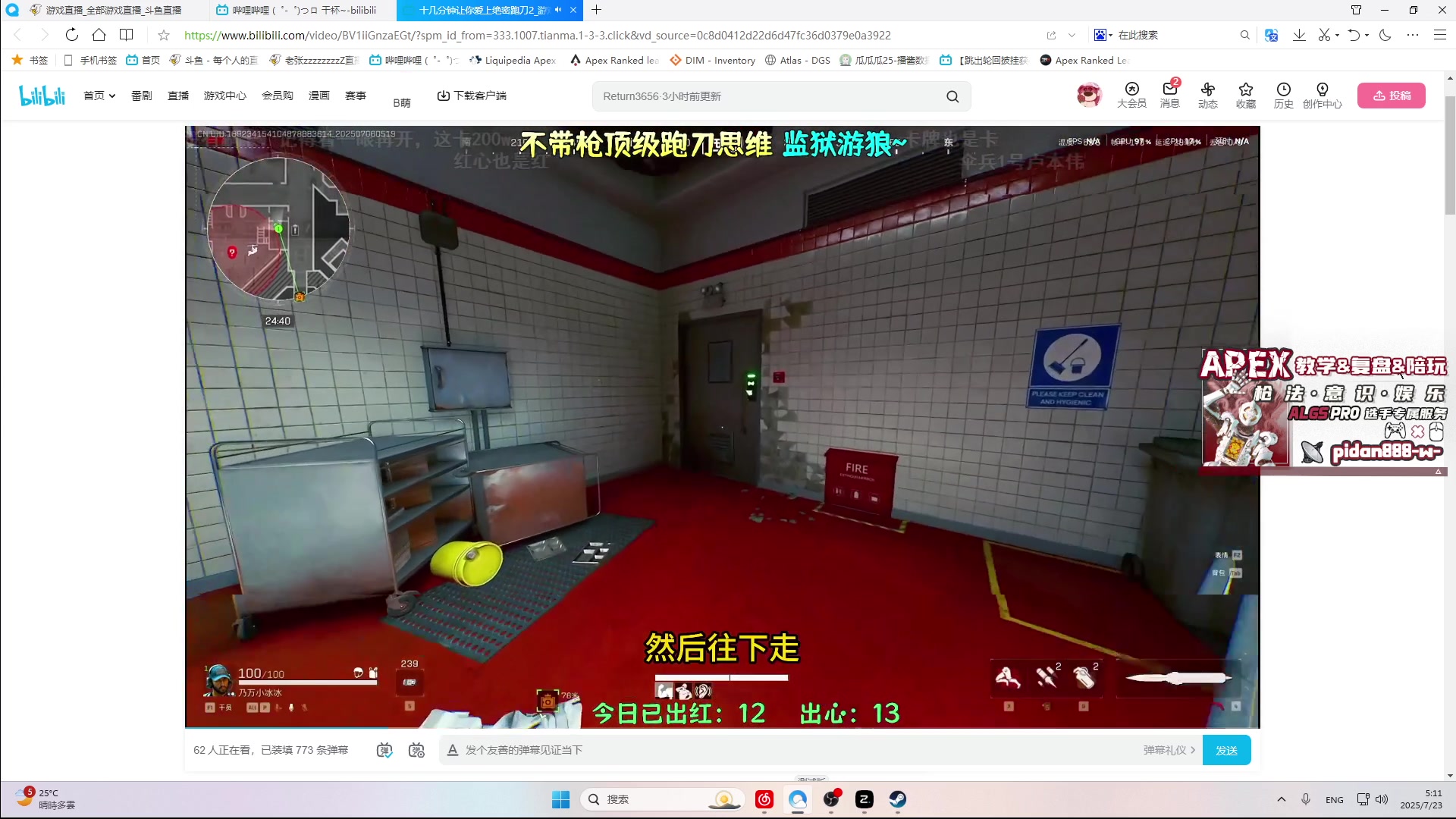Click the pink 投稿 upload button
The height and width of the screenshot is (819, 1456).
(1392, 96)
